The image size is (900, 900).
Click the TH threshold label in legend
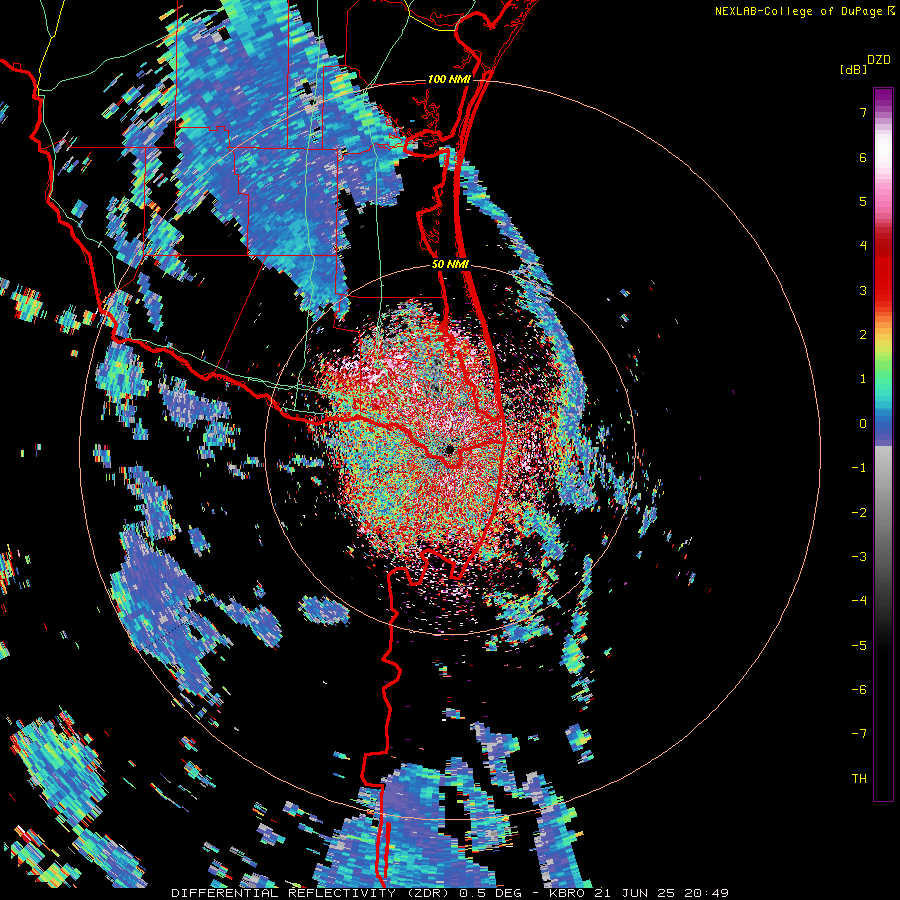point(859,779)
